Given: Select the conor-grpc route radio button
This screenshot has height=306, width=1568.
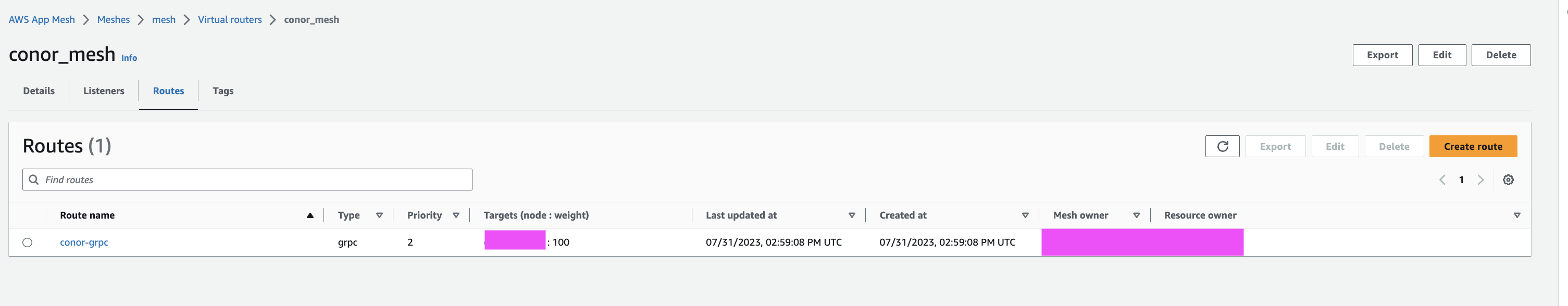Looking at the screenshot, I should pos(27,241).
